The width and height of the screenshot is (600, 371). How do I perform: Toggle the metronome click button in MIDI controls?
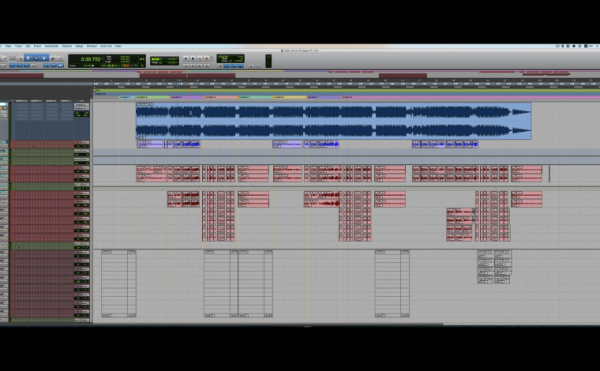pos(227,66)
